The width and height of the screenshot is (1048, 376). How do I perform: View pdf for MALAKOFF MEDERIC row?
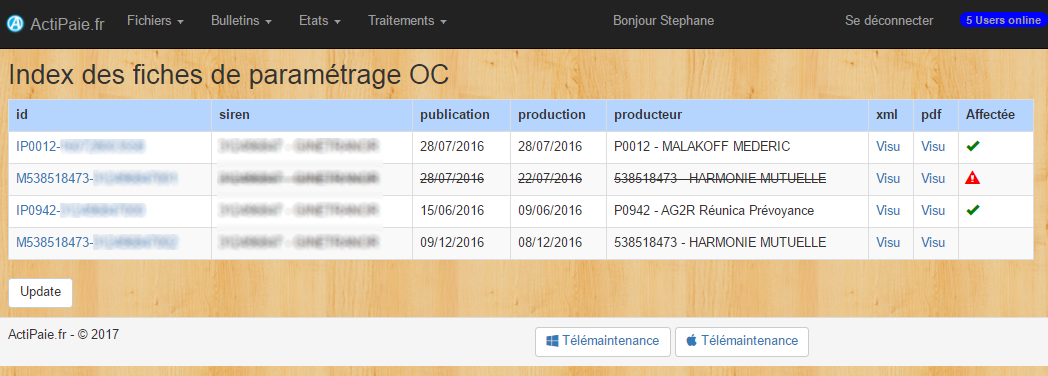pos(933,146)
